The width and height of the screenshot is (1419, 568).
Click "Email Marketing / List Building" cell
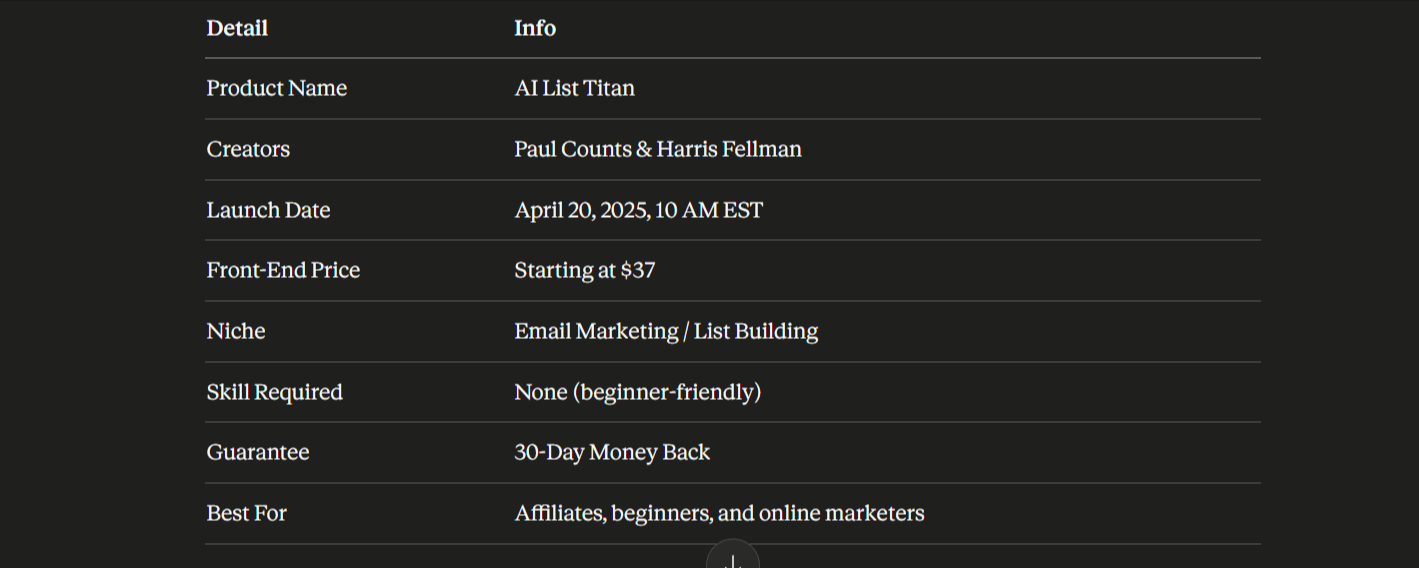click(666, 331)
